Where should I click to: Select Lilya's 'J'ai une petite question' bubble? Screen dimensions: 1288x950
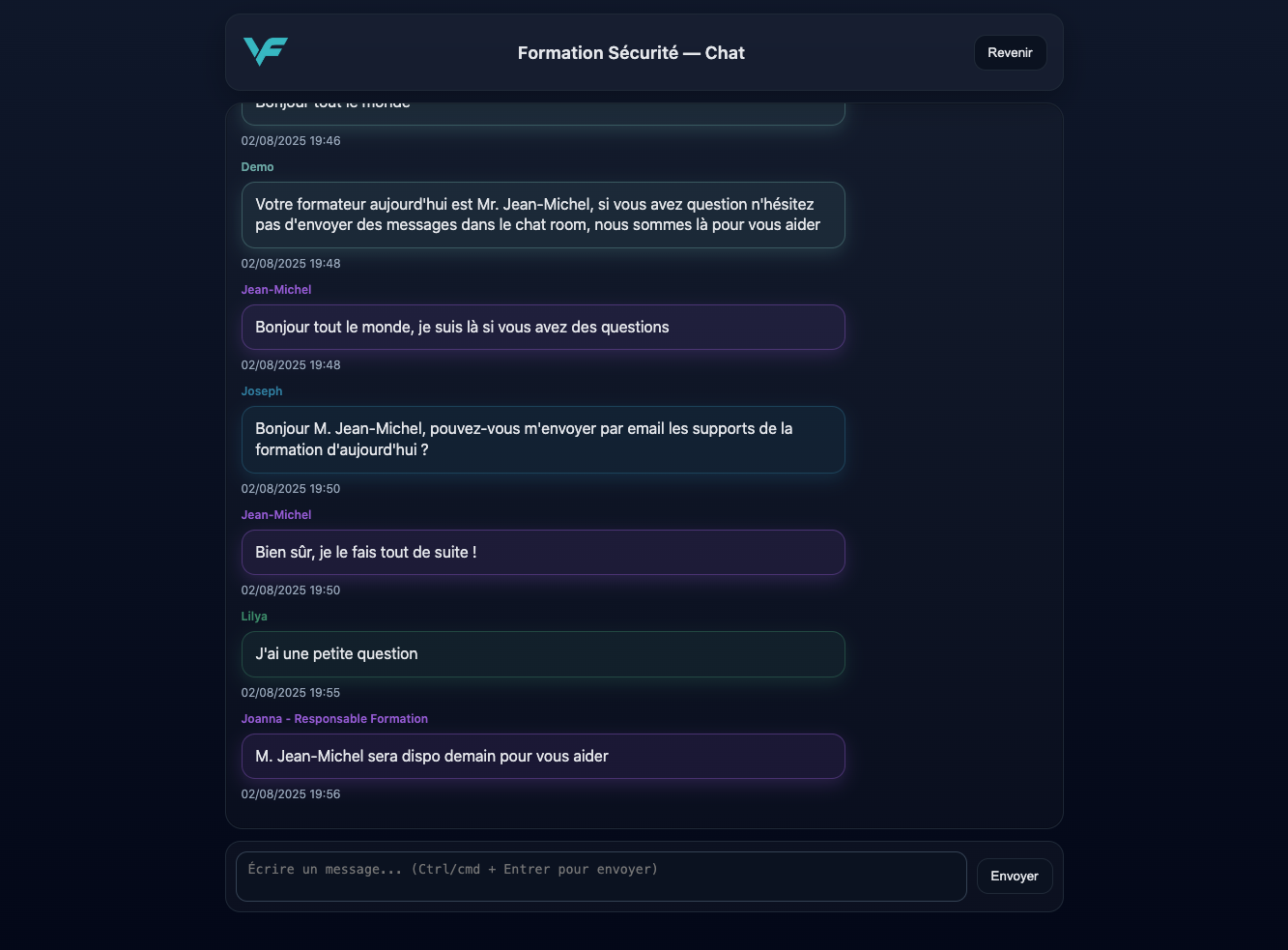coord(543,654)
